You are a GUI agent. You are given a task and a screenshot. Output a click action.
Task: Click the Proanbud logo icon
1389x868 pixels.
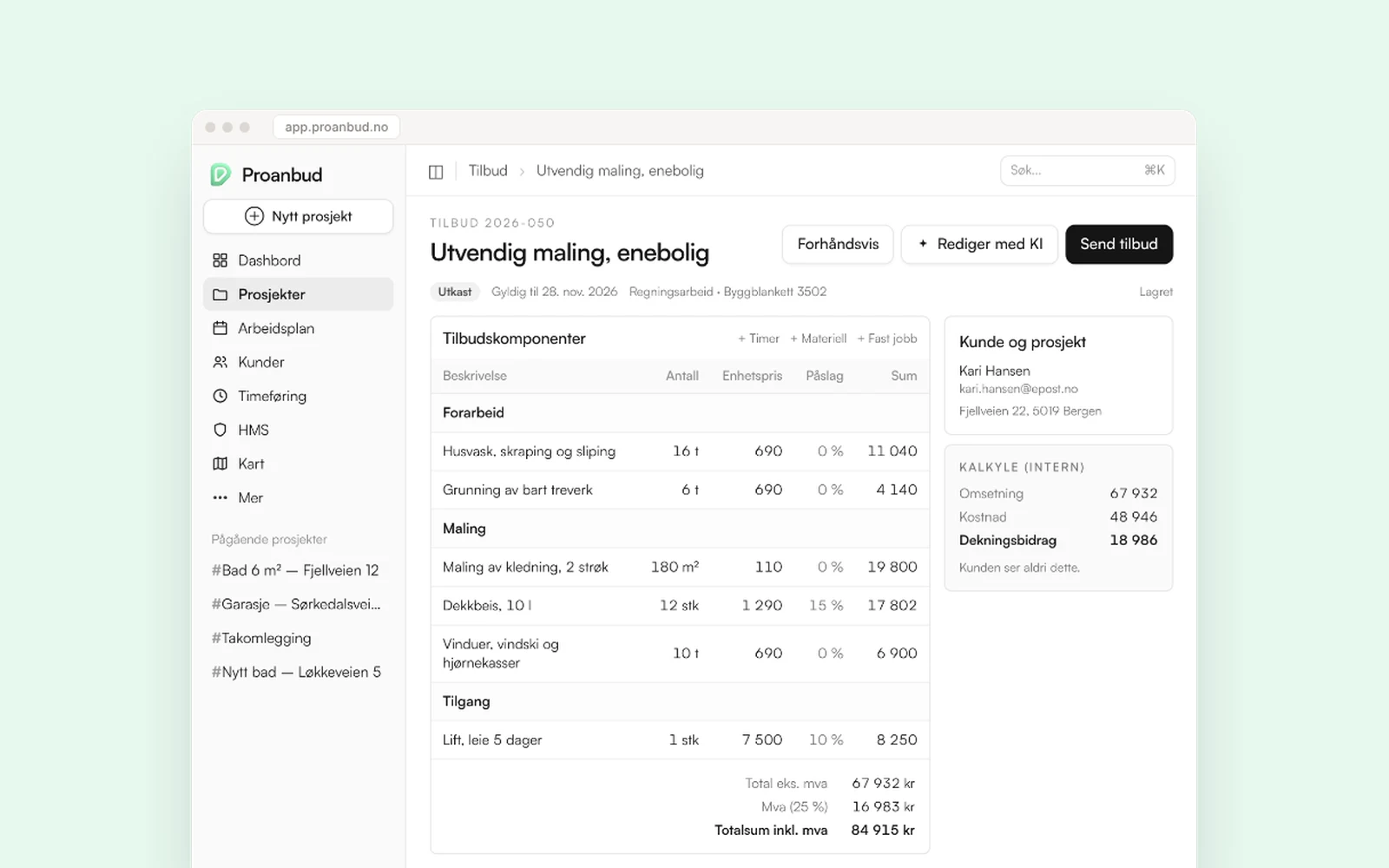tap(221, 174)
